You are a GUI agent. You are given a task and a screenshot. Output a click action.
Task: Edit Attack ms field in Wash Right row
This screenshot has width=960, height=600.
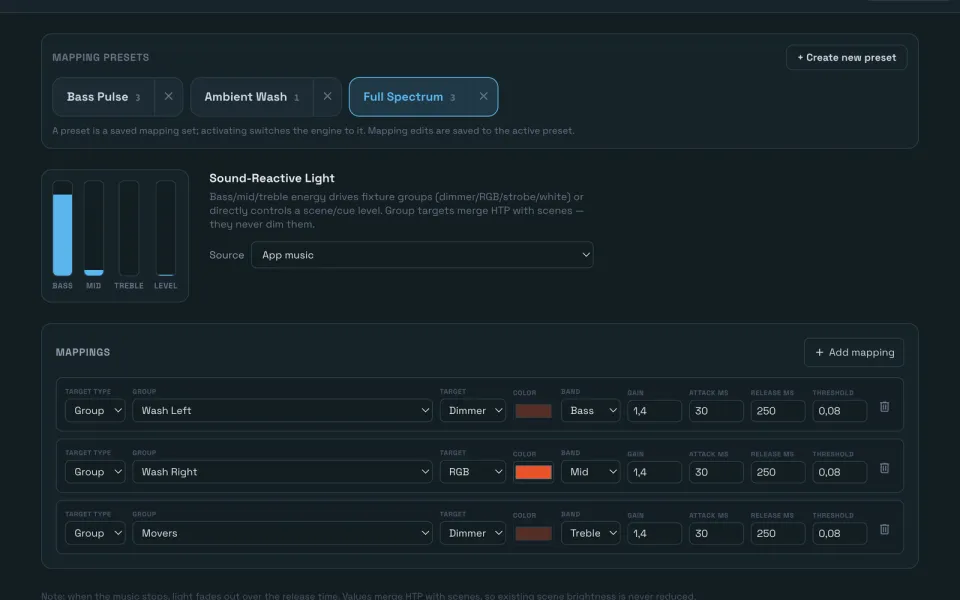(716, 472)
